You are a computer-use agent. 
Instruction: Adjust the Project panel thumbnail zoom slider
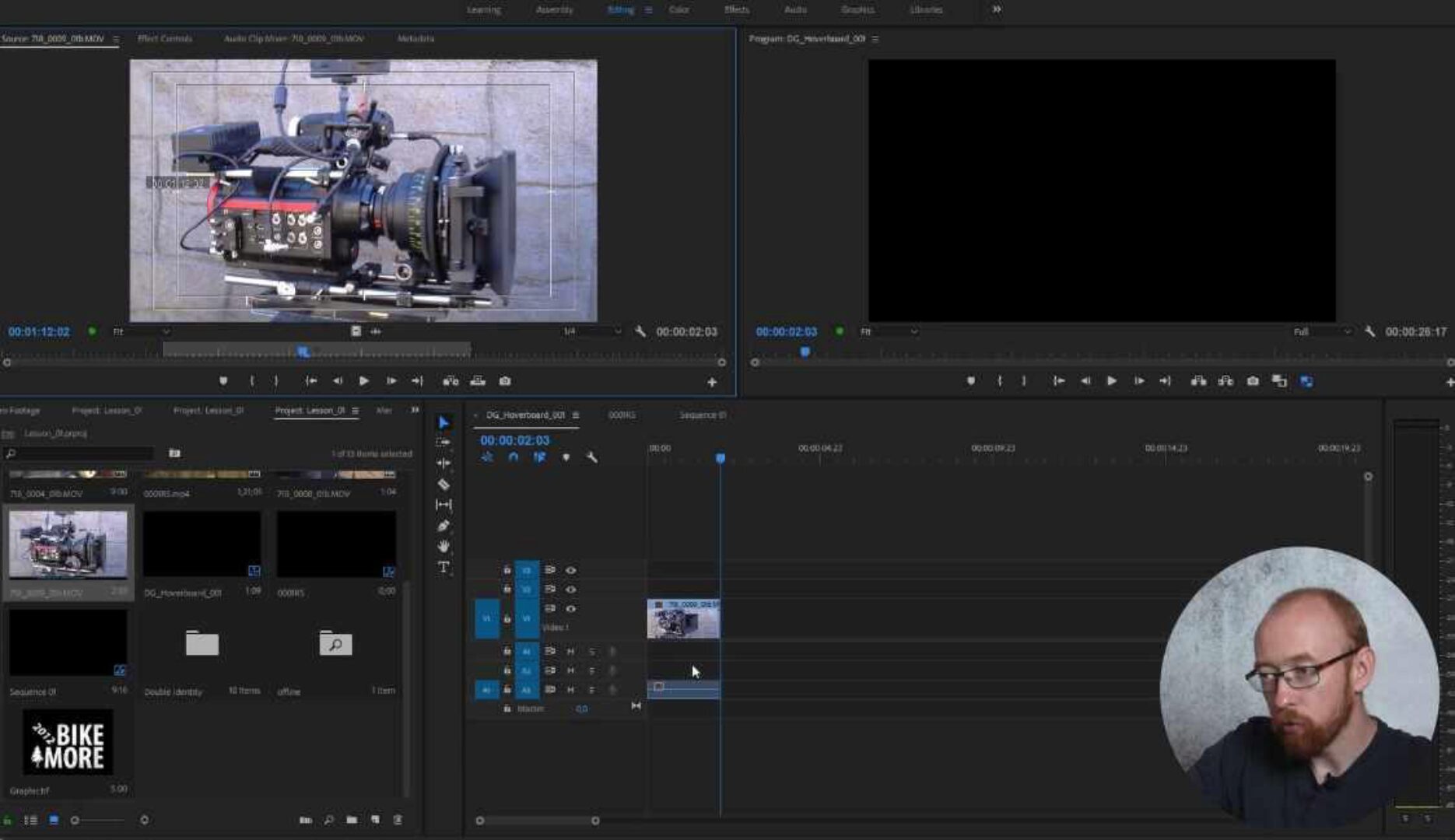[x=75, y=820]
